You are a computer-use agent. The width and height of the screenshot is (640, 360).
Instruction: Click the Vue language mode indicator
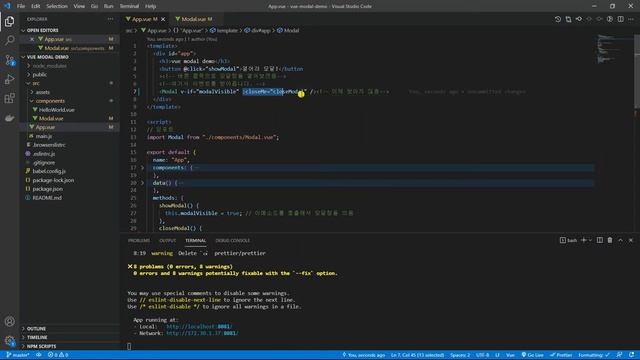(x=510, y=355)
